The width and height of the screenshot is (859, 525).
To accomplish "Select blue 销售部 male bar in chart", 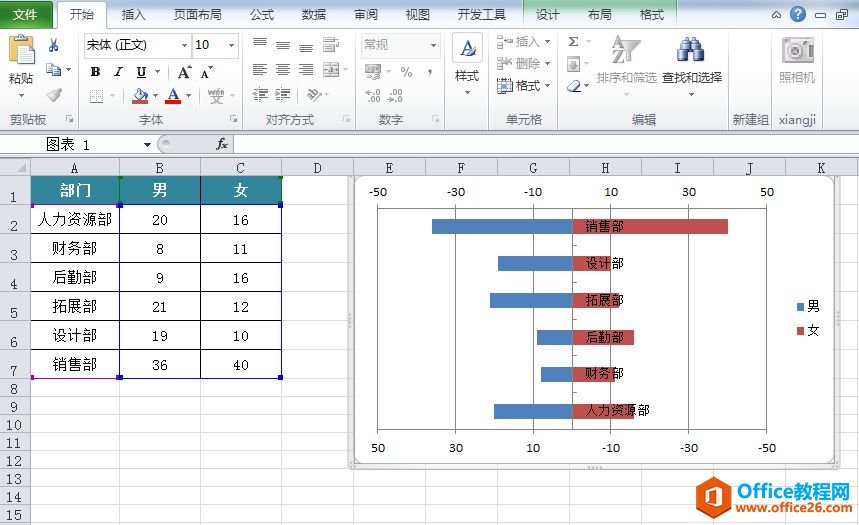I will 502,226.
